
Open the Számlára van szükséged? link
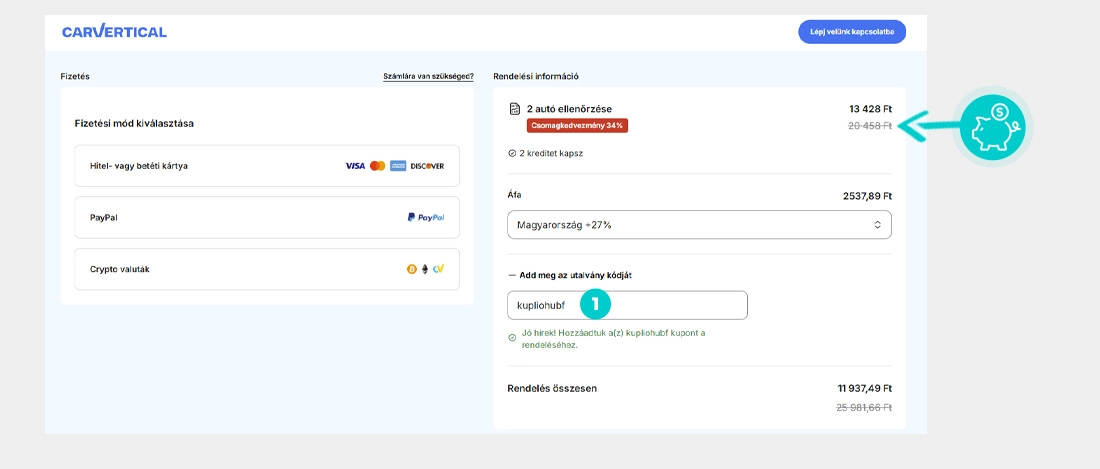(428, 76)
